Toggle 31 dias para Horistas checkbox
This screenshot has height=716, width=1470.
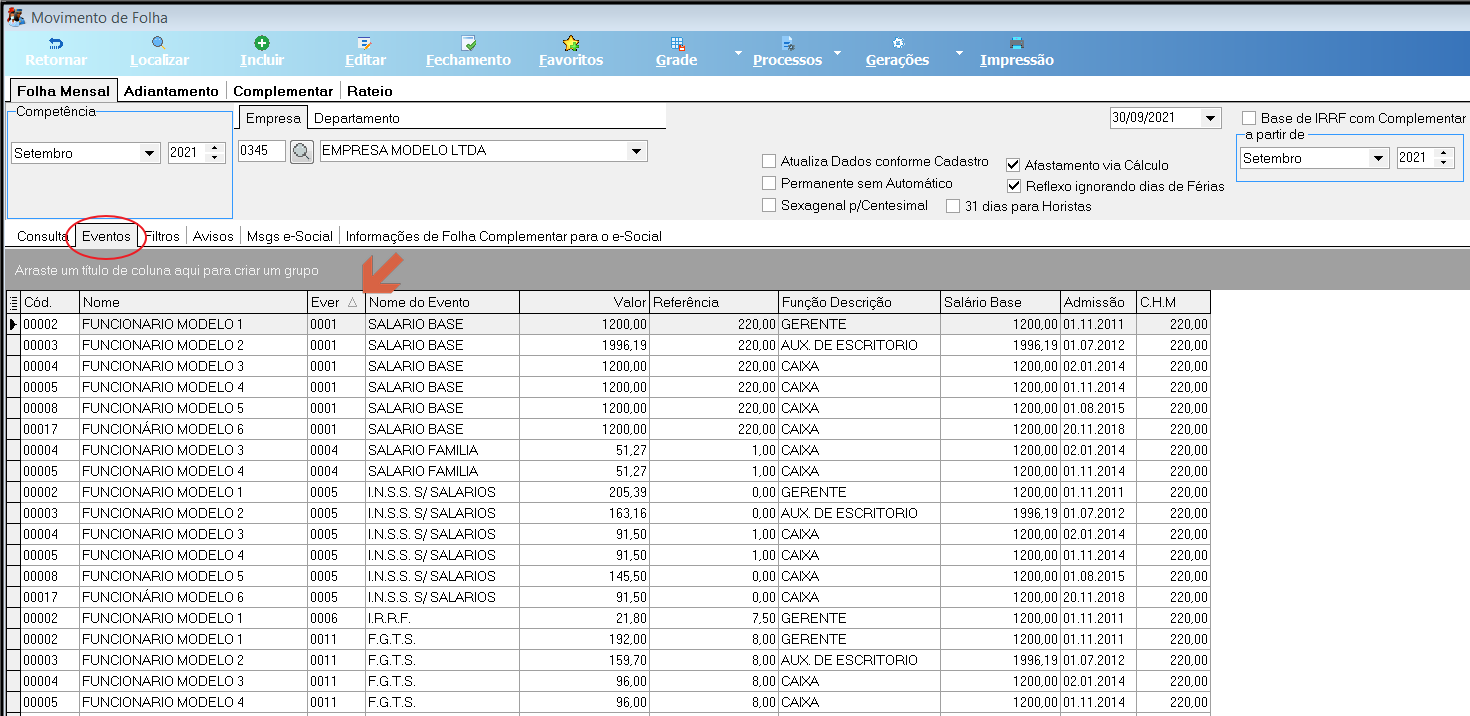point(953,206)
